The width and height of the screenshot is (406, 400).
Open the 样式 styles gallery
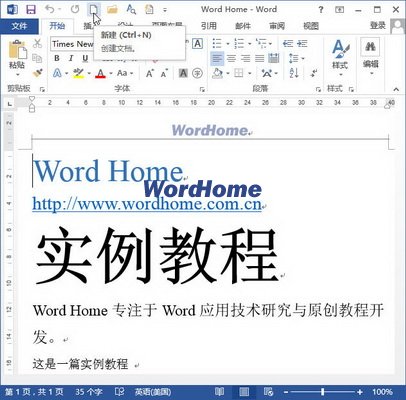[x=340, y=57]
